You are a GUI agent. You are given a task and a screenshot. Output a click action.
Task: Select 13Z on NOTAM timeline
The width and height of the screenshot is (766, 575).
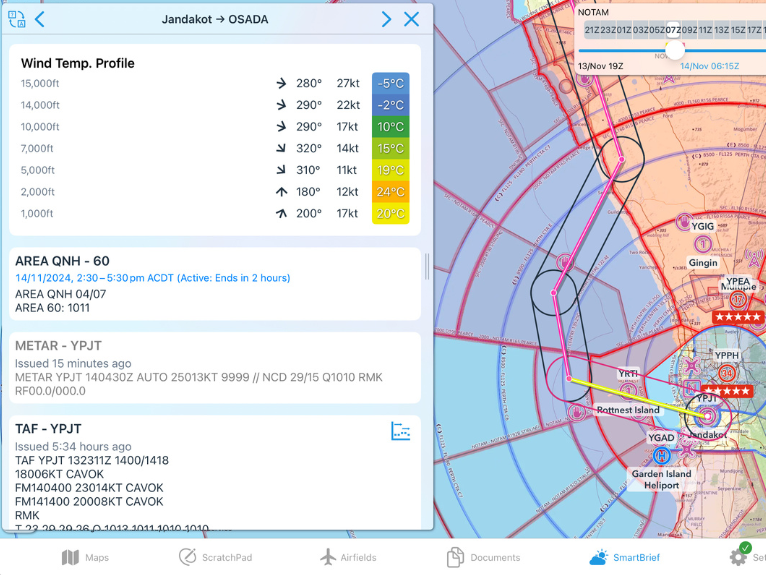pyautogui.click(x=721, y=30)
